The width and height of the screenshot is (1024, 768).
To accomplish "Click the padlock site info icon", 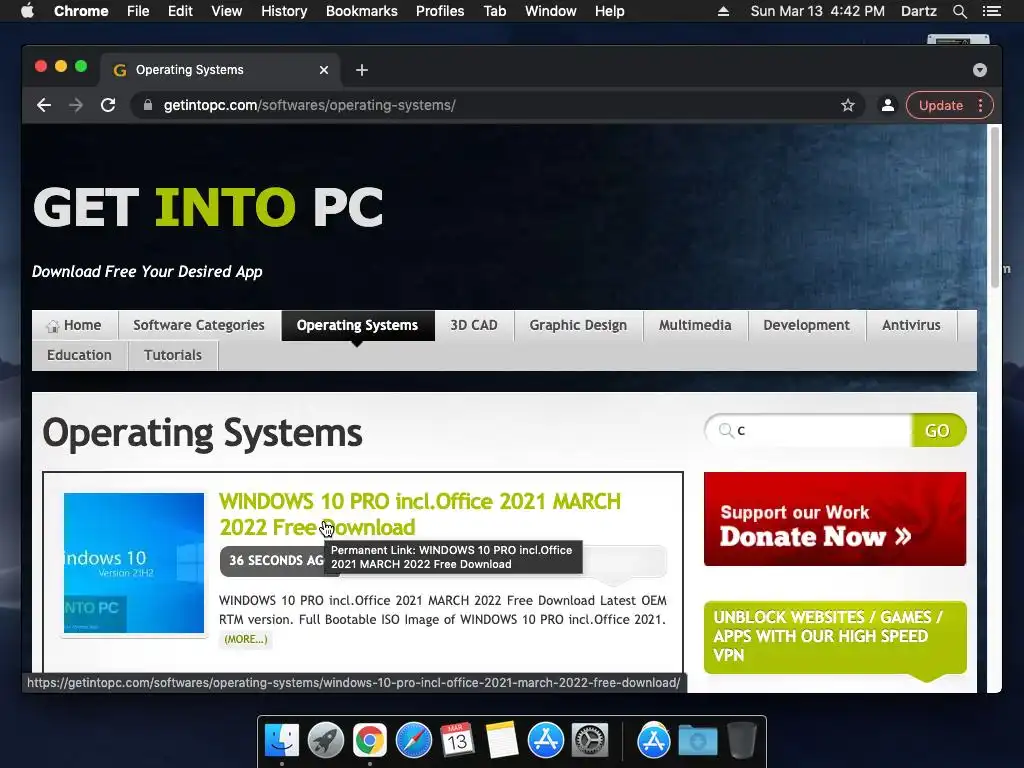I will [148, 105].
